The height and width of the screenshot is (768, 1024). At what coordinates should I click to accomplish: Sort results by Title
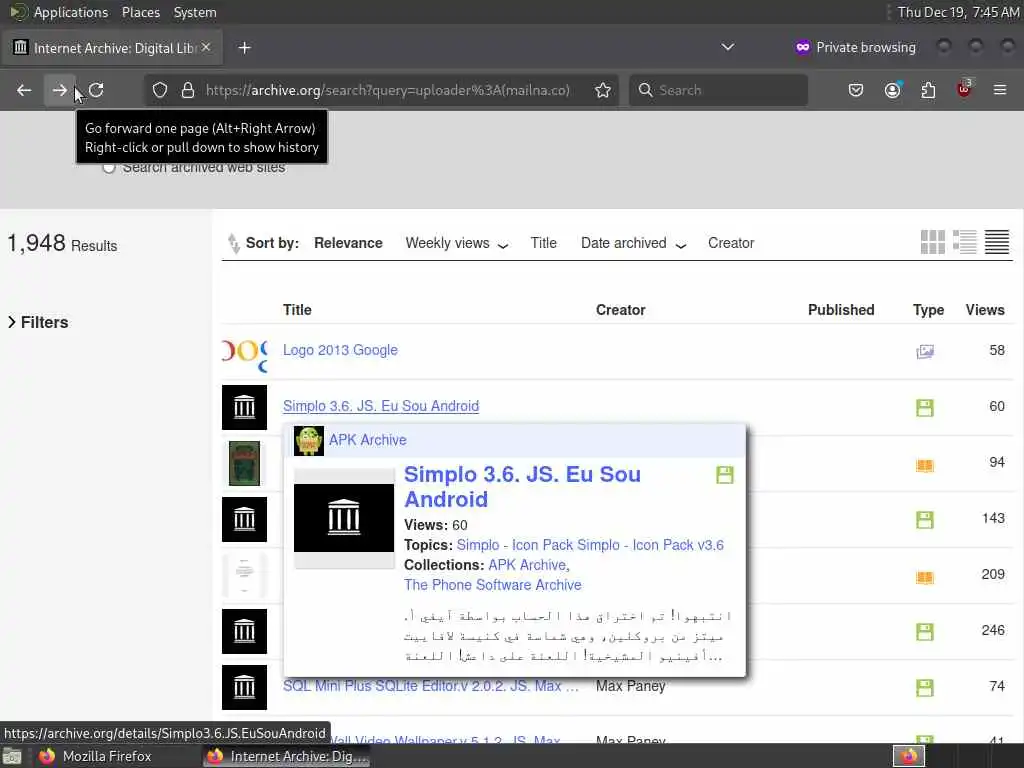[543, 243]
